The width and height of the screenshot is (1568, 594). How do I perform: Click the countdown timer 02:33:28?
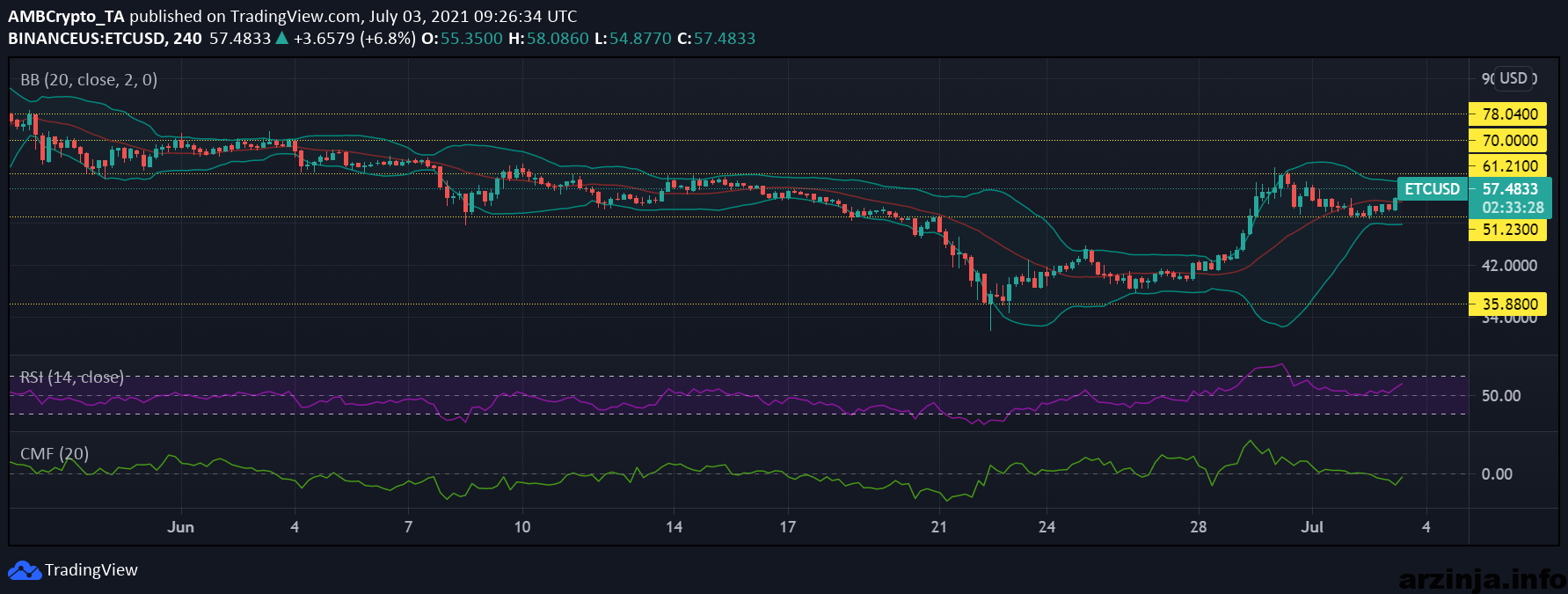click(1513, 208)
